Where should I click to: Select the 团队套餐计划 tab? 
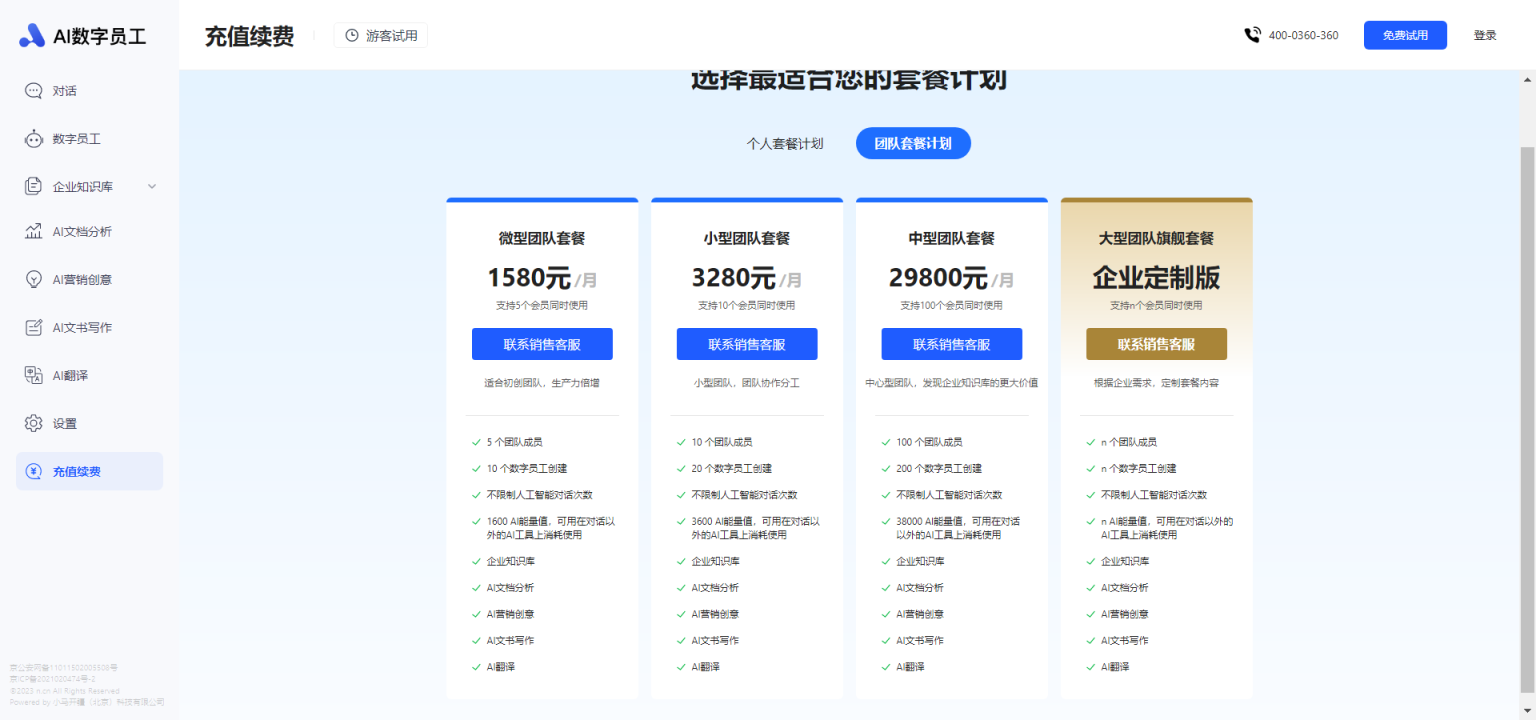(913, 143)
